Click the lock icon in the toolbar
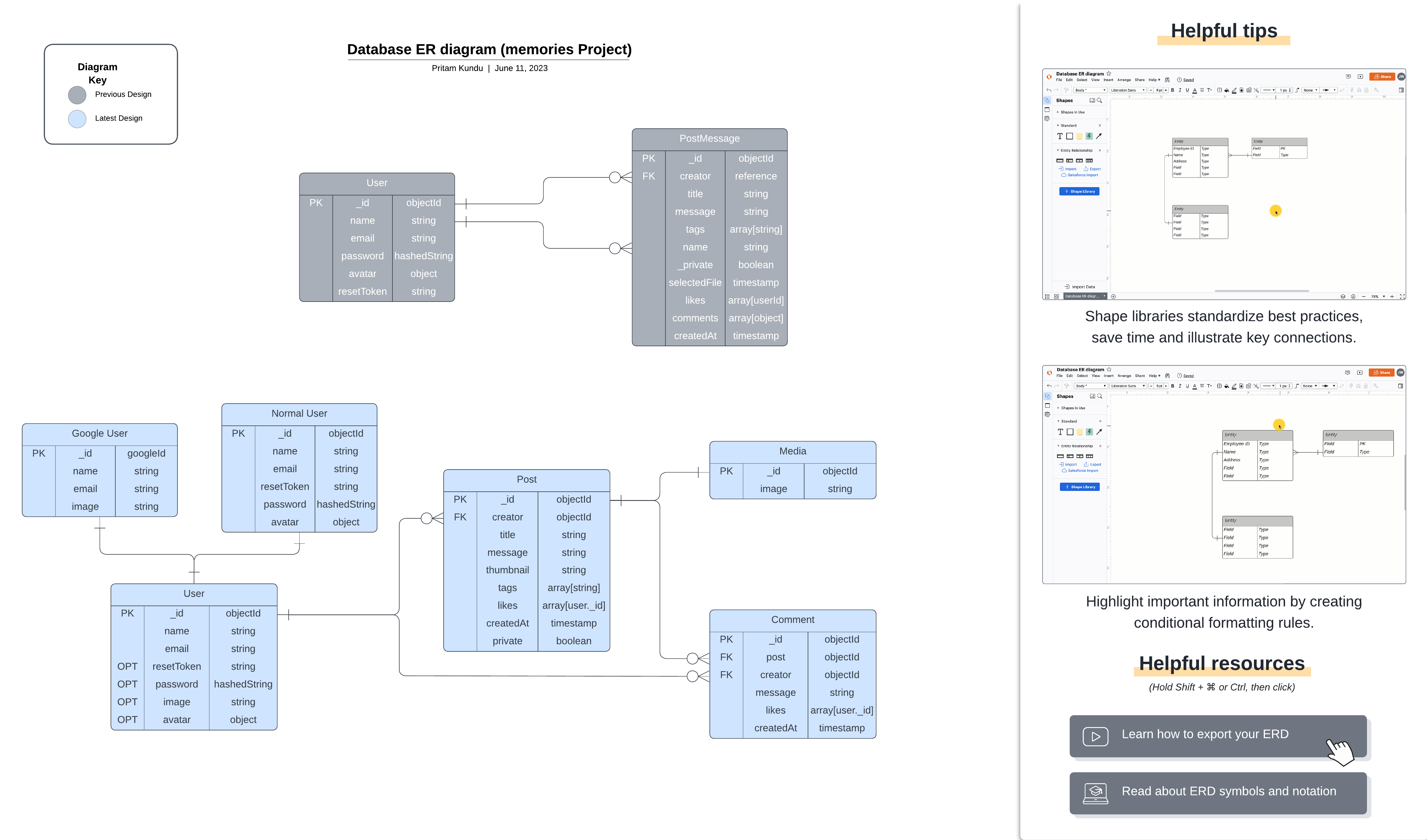The height and width of the screenshot is (840, 1427). (1366, 90)
